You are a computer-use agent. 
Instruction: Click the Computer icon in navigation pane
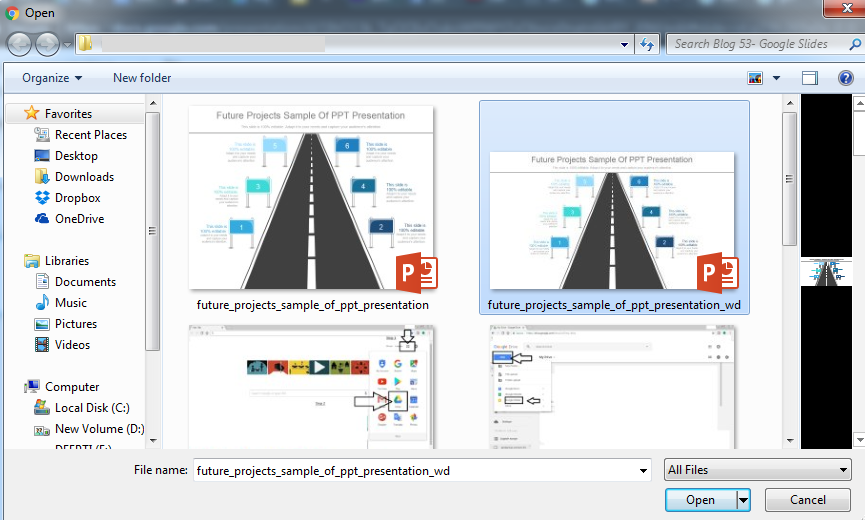coord(32,387)
